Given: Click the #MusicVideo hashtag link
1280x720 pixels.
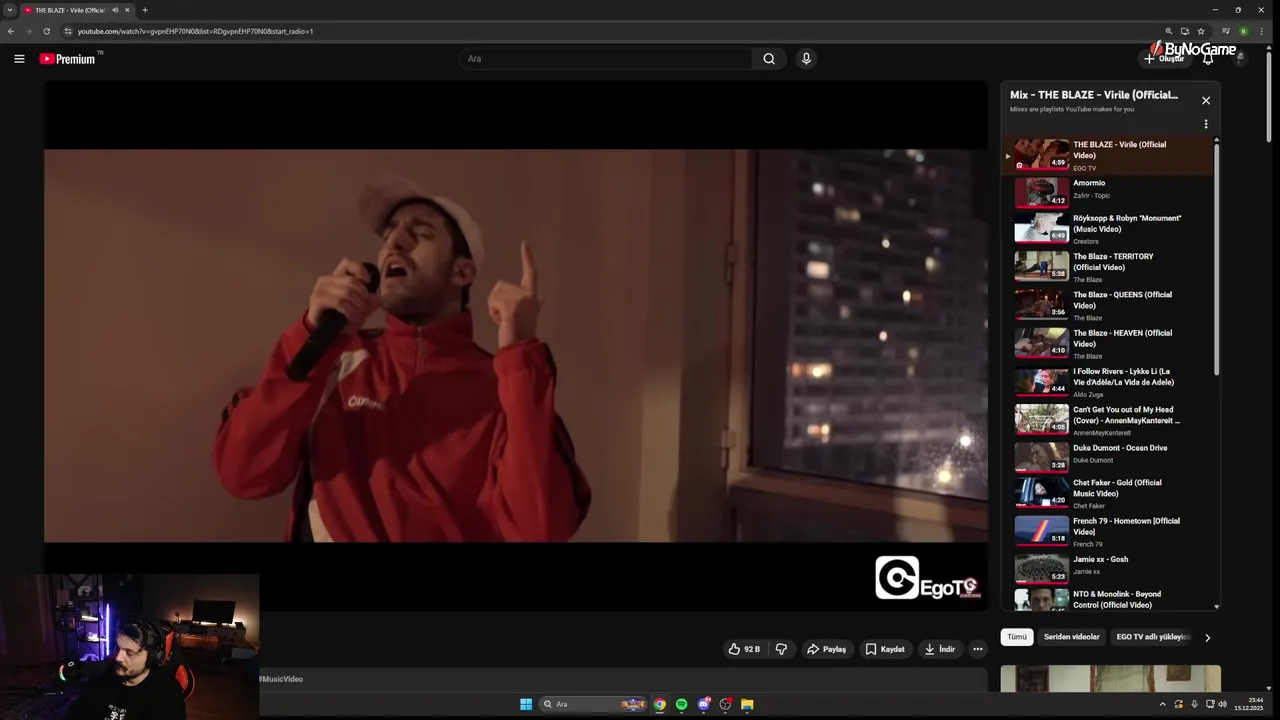Looking at the screenshot, I should pos(281,679).
